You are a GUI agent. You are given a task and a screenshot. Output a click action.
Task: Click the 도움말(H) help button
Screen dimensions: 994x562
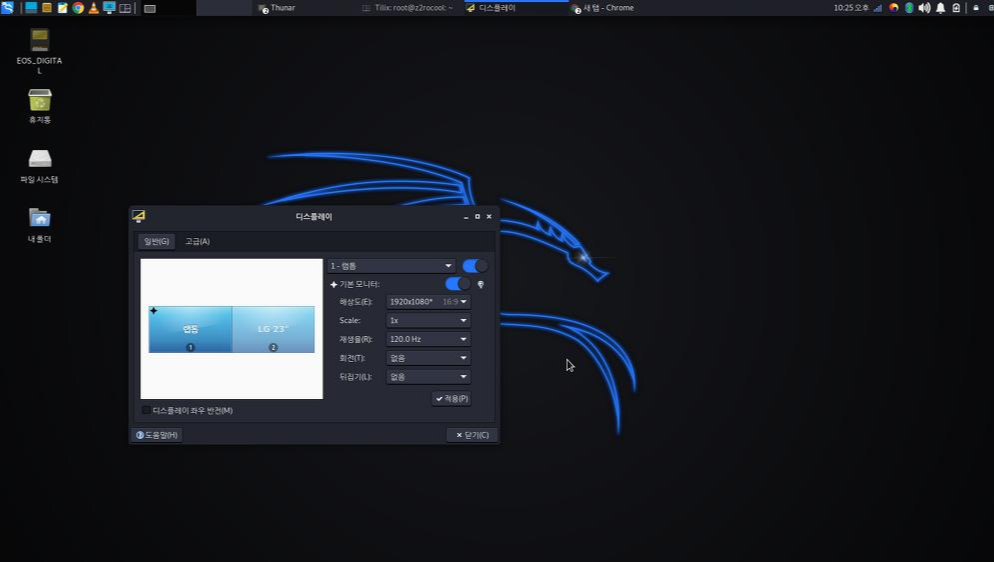pyautogui.click(x=157, y=435)
